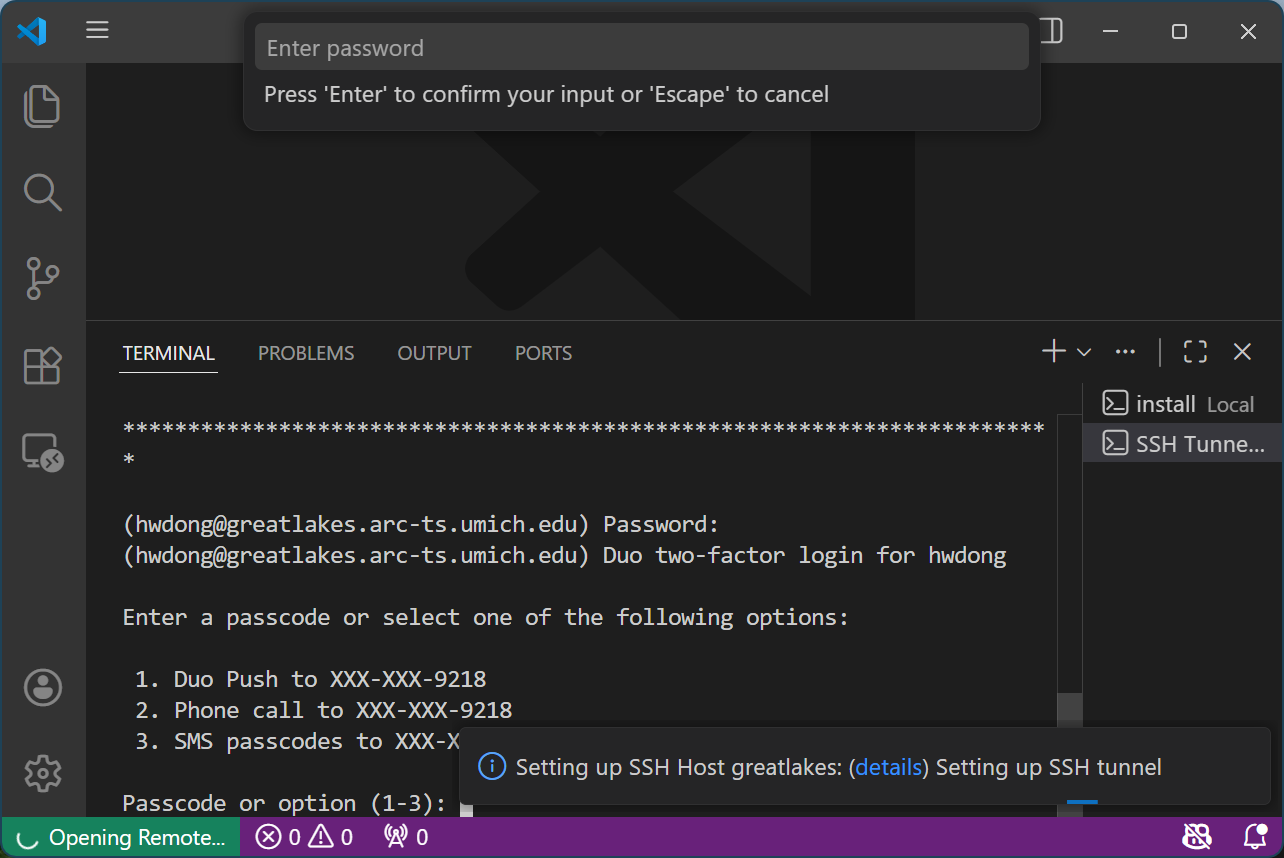Open the views and more actions menu
The image size is (1284, 858).
point(1125,351)
